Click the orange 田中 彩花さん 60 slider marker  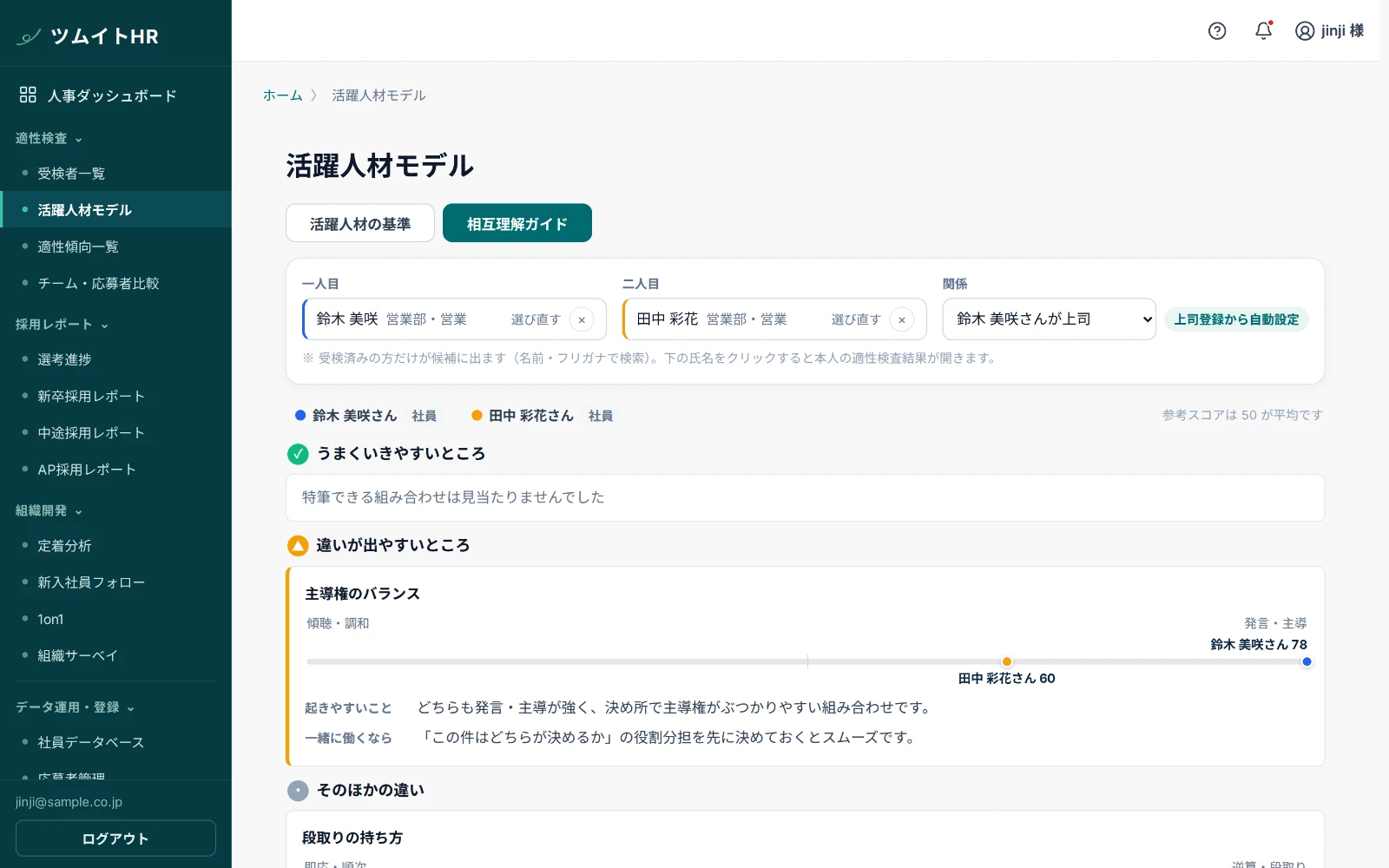click(x=1007, y=662)
